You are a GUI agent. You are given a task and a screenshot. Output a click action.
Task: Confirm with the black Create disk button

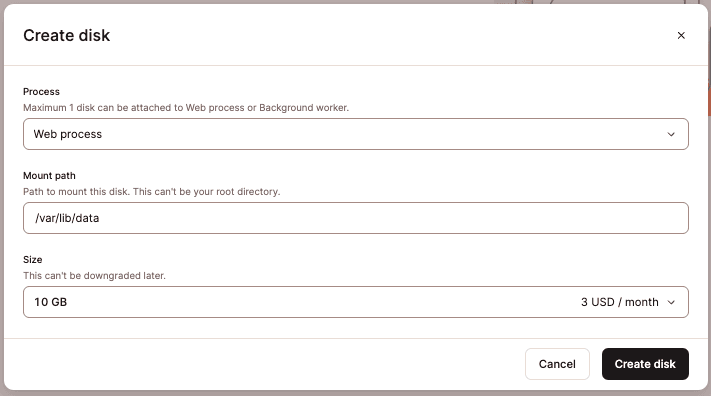(645, 364)
